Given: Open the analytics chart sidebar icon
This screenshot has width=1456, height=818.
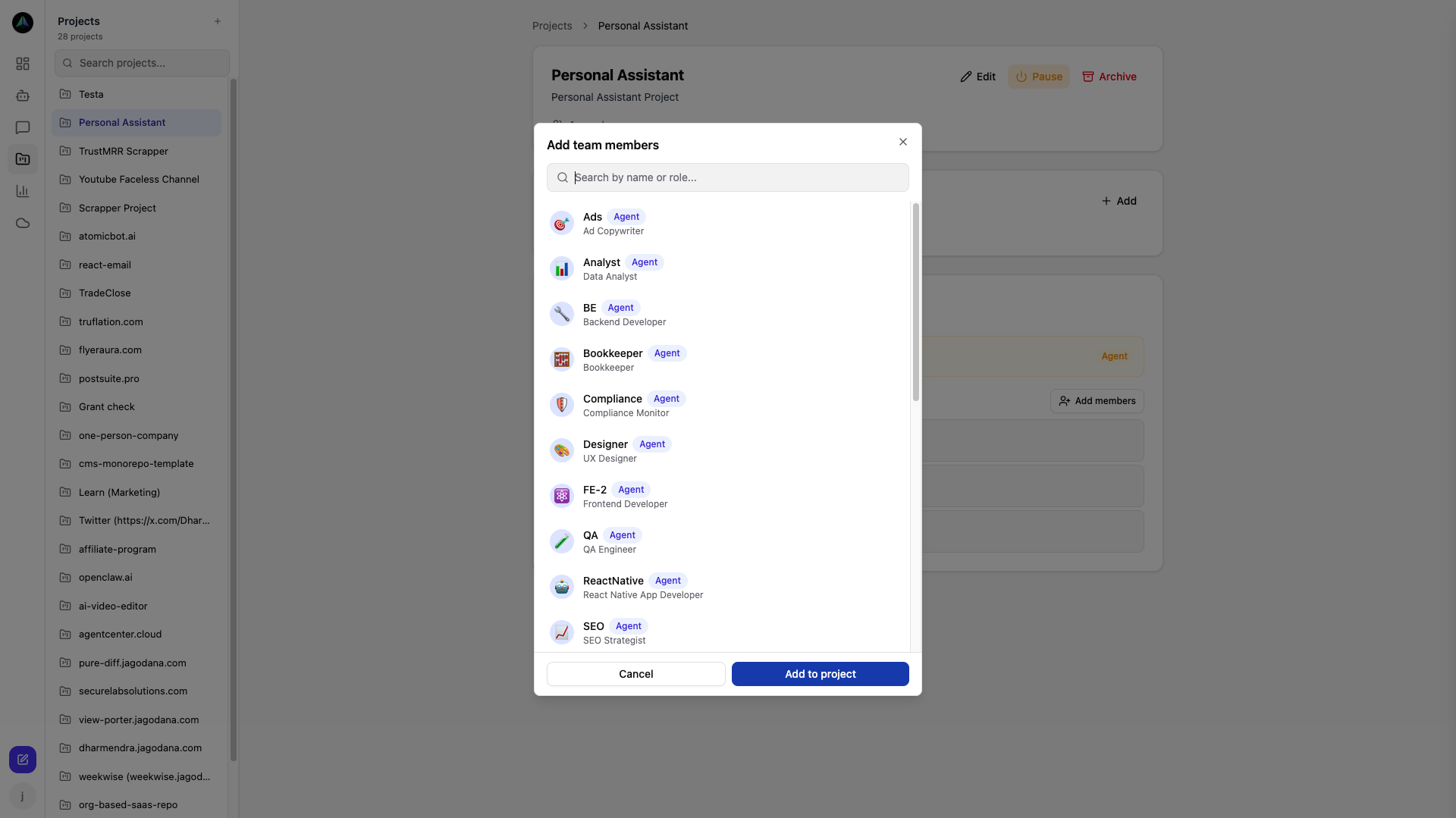Looking at the screenshot, I should tap(23, 191).
